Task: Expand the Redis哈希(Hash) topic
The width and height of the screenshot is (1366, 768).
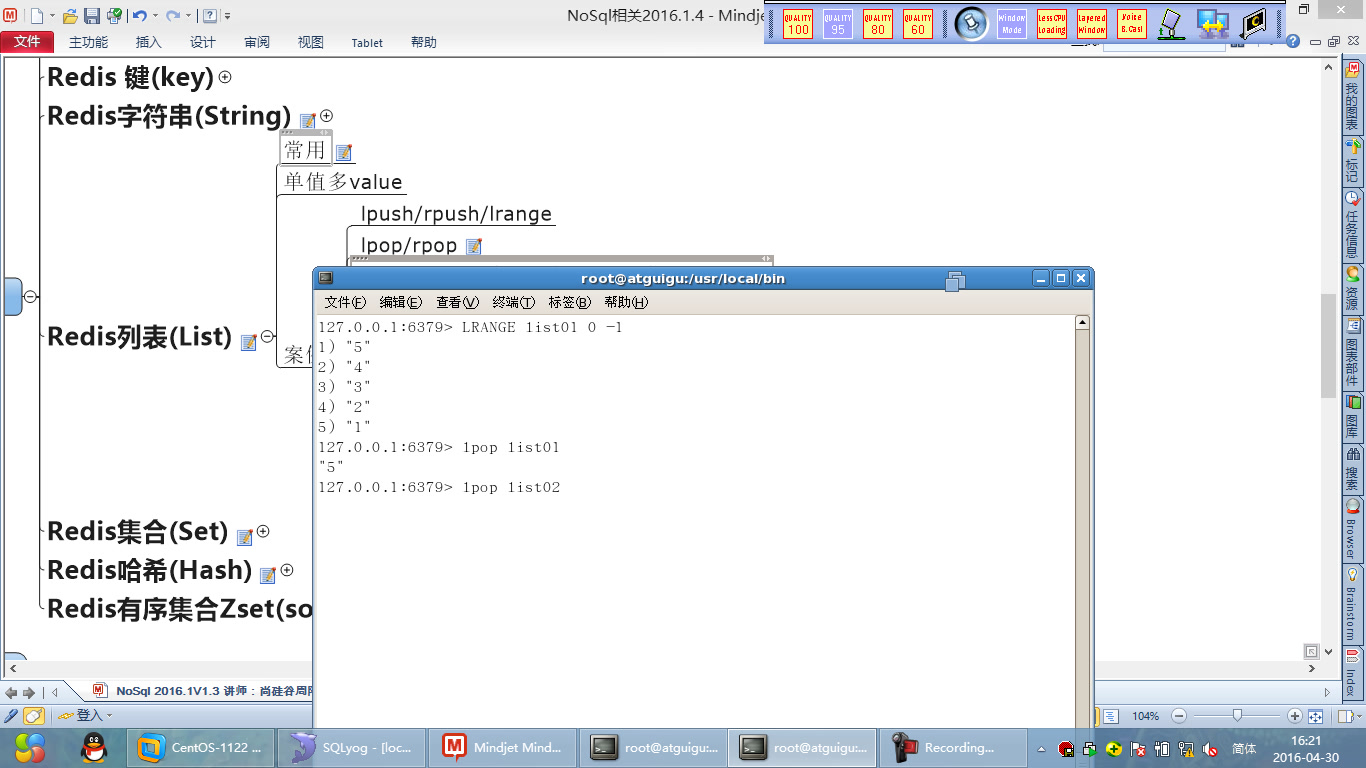Action: [287, 570]
